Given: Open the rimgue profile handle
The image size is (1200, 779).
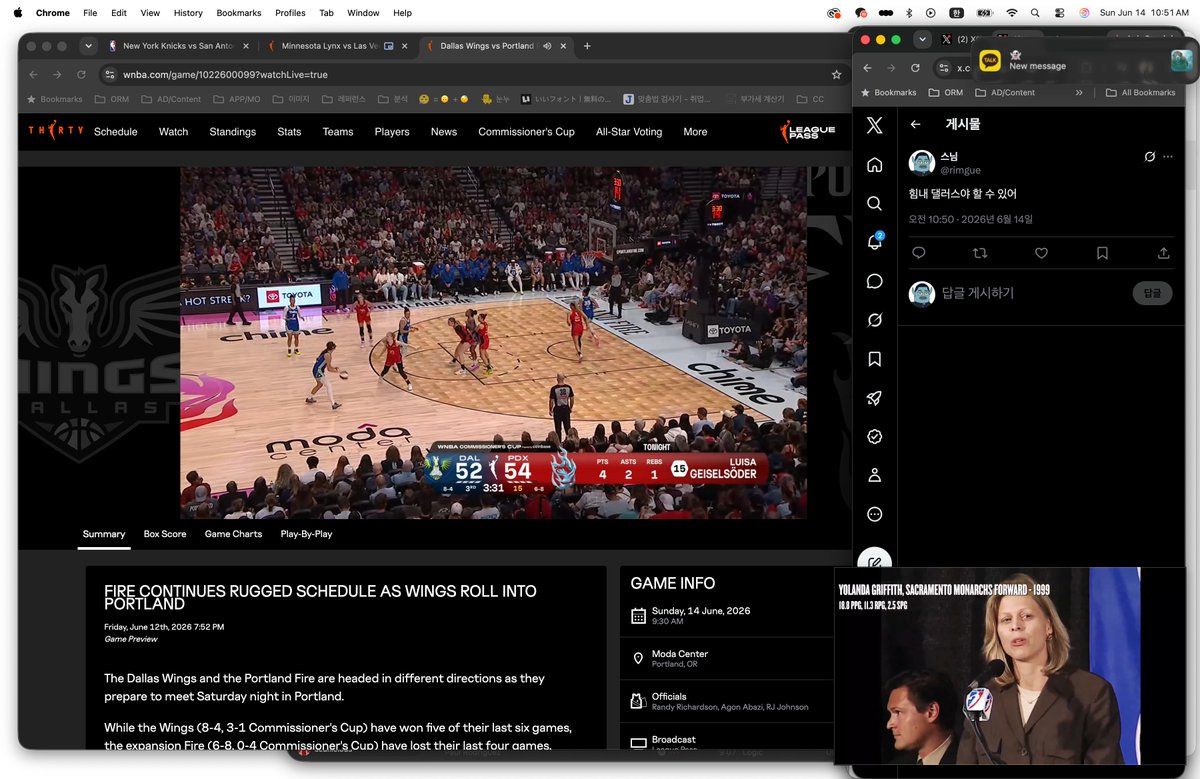Looking at the screenshot, I should pyautogui.click(x=960, y=171).
